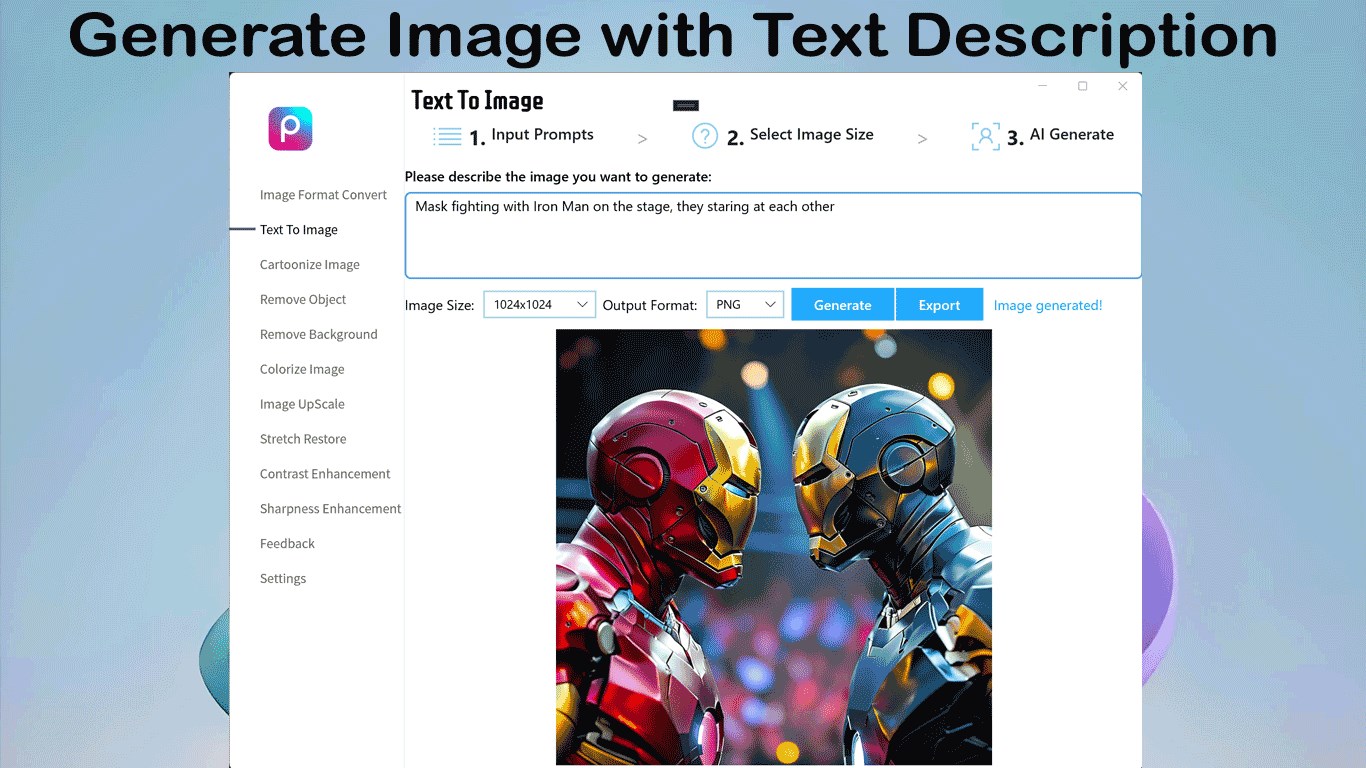
Task: Open the Remove Object tool
Action: point(302,299)
